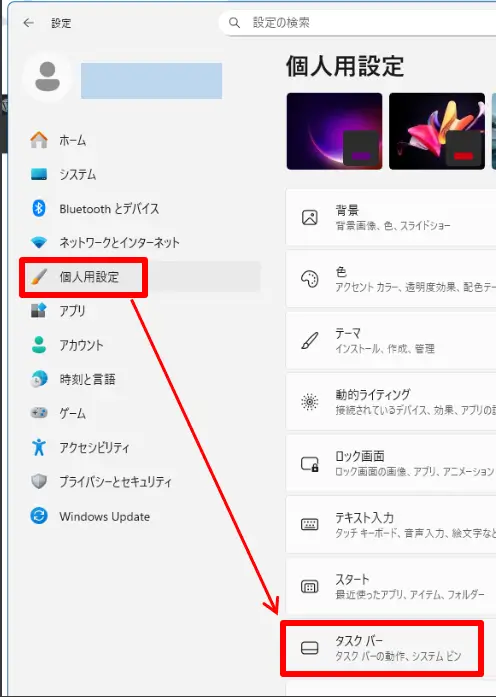Open テーマ settings
This screenshot has height=697, width=496.
(391, 340)
